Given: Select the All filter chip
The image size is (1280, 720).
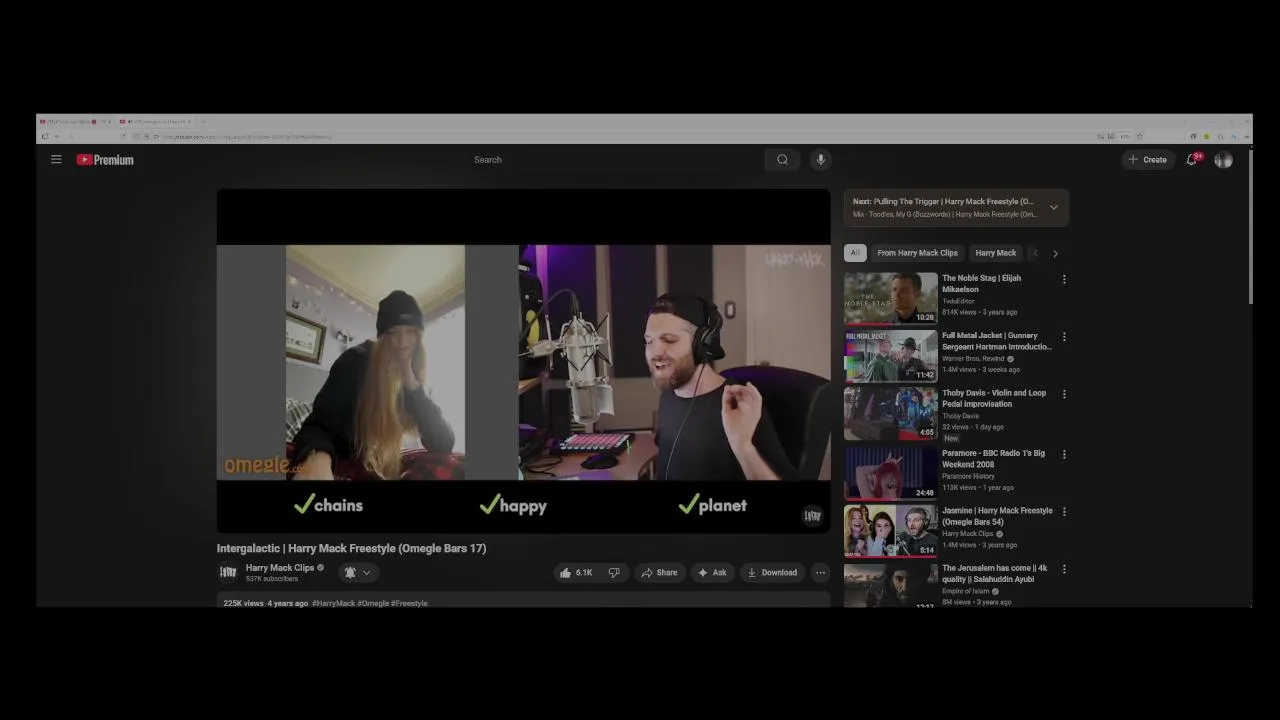Looking at the screenshot, I should click(855, 253).
